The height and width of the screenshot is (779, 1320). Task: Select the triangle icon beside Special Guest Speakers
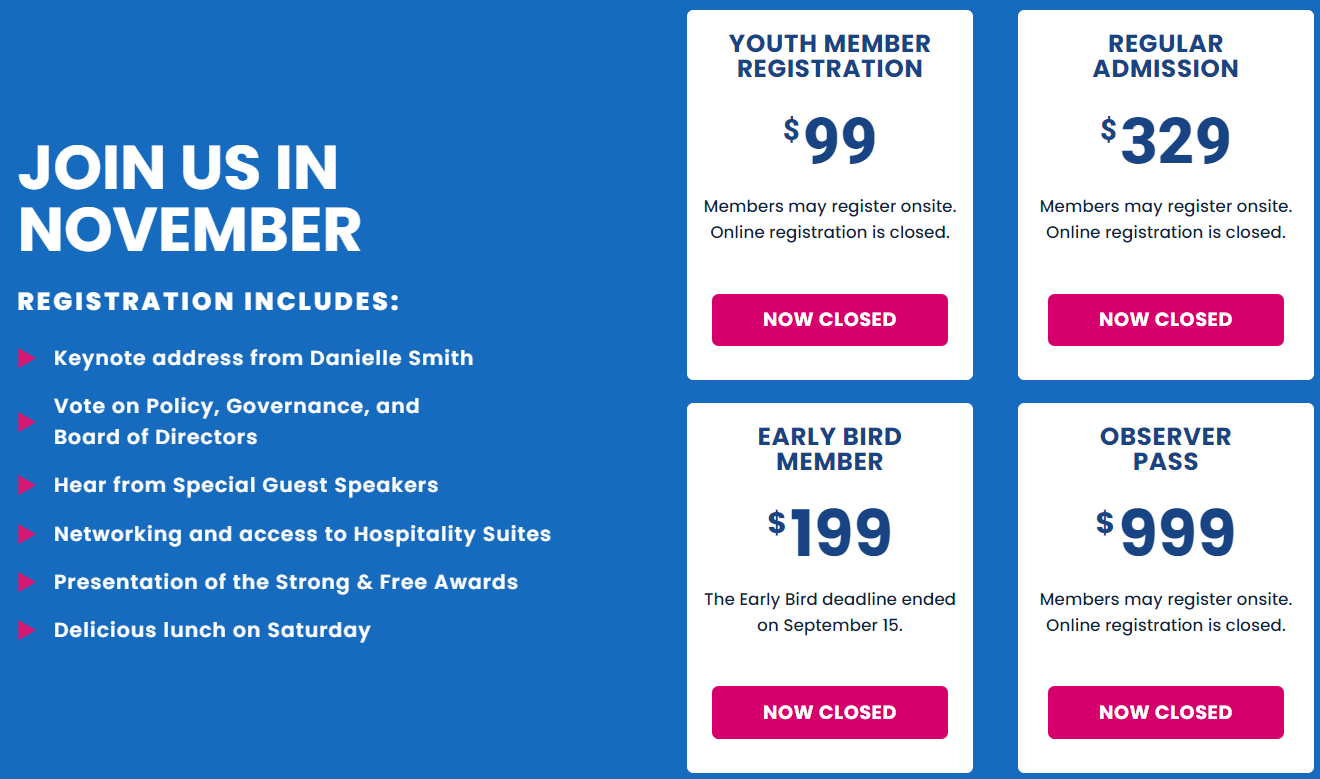(27, 486)
